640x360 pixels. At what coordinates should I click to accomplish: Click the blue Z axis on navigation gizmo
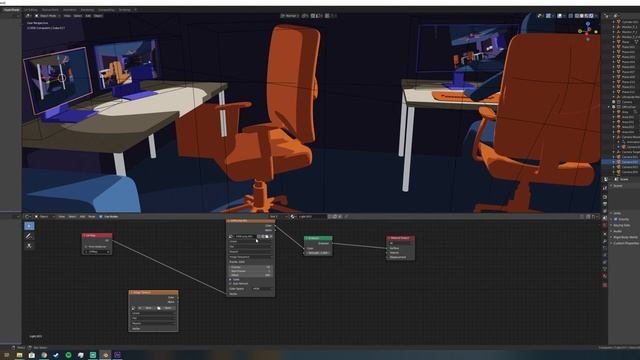click(x=588, y=24)
